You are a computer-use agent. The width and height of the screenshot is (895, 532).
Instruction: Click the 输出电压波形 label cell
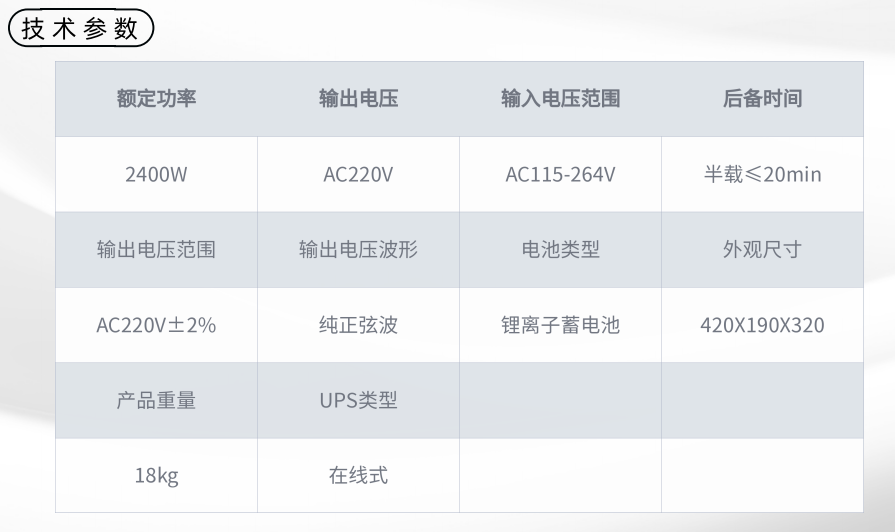[x=358, y=249]
